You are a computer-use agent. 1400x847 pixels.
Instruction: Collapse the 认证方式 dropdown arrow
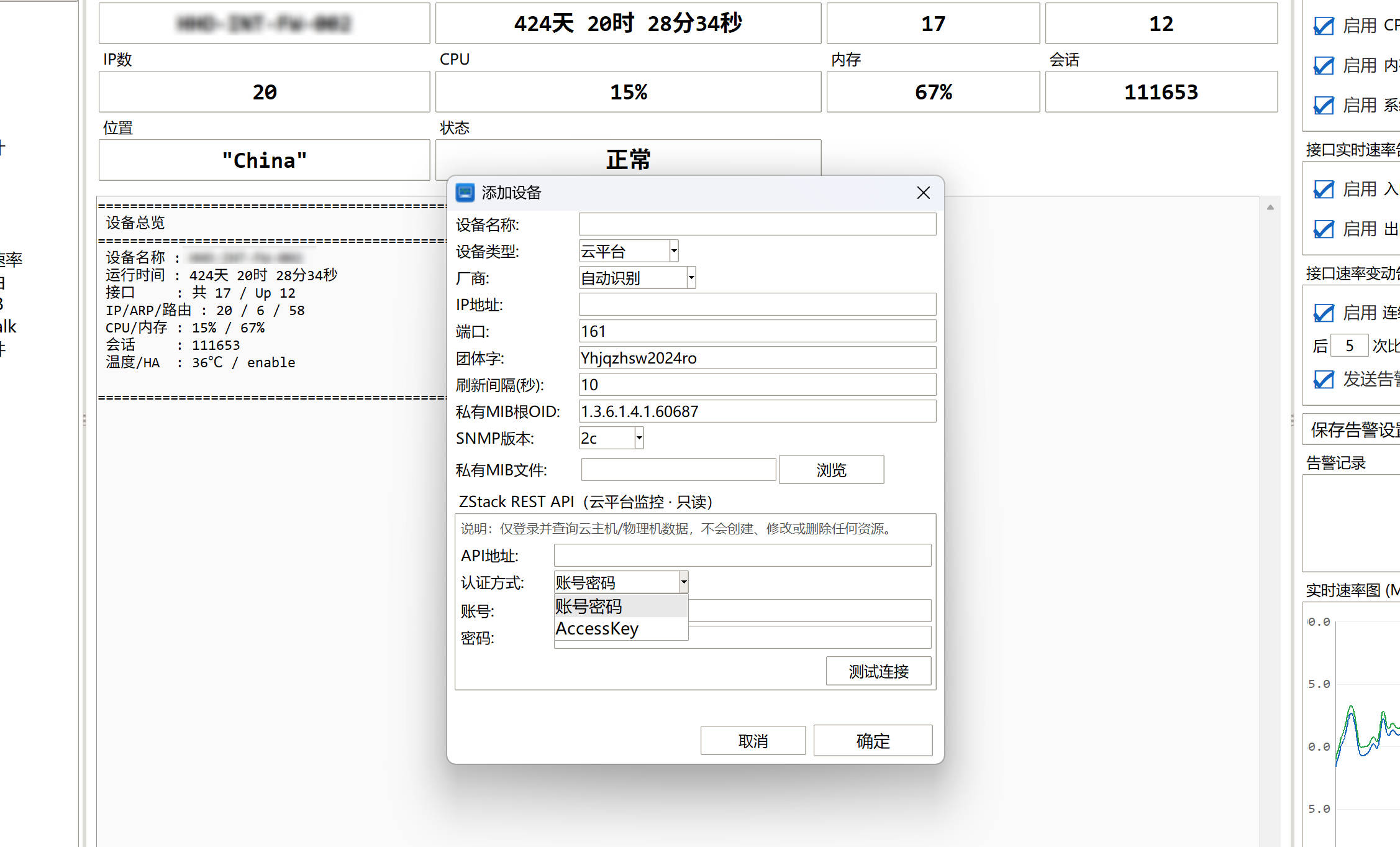[684, 582]
